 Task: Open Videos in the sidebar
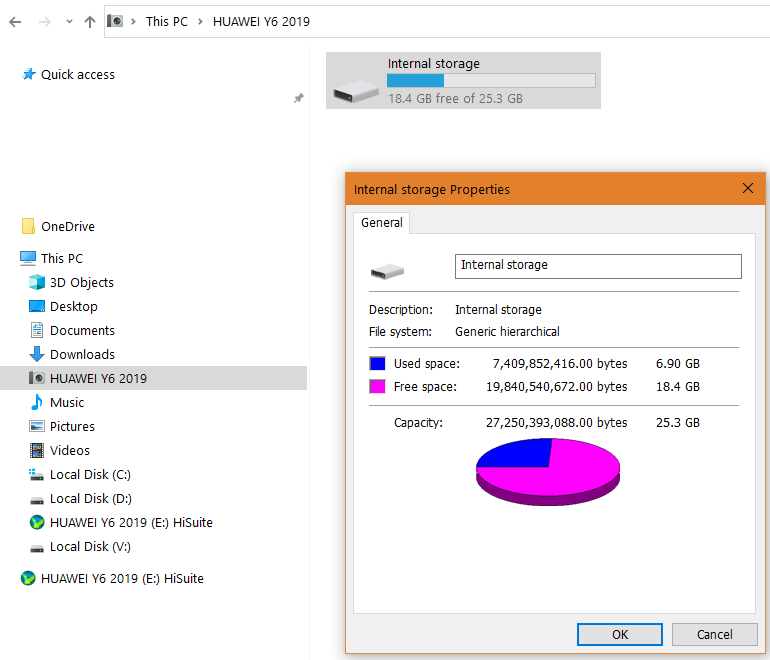(x=70, y=450)
